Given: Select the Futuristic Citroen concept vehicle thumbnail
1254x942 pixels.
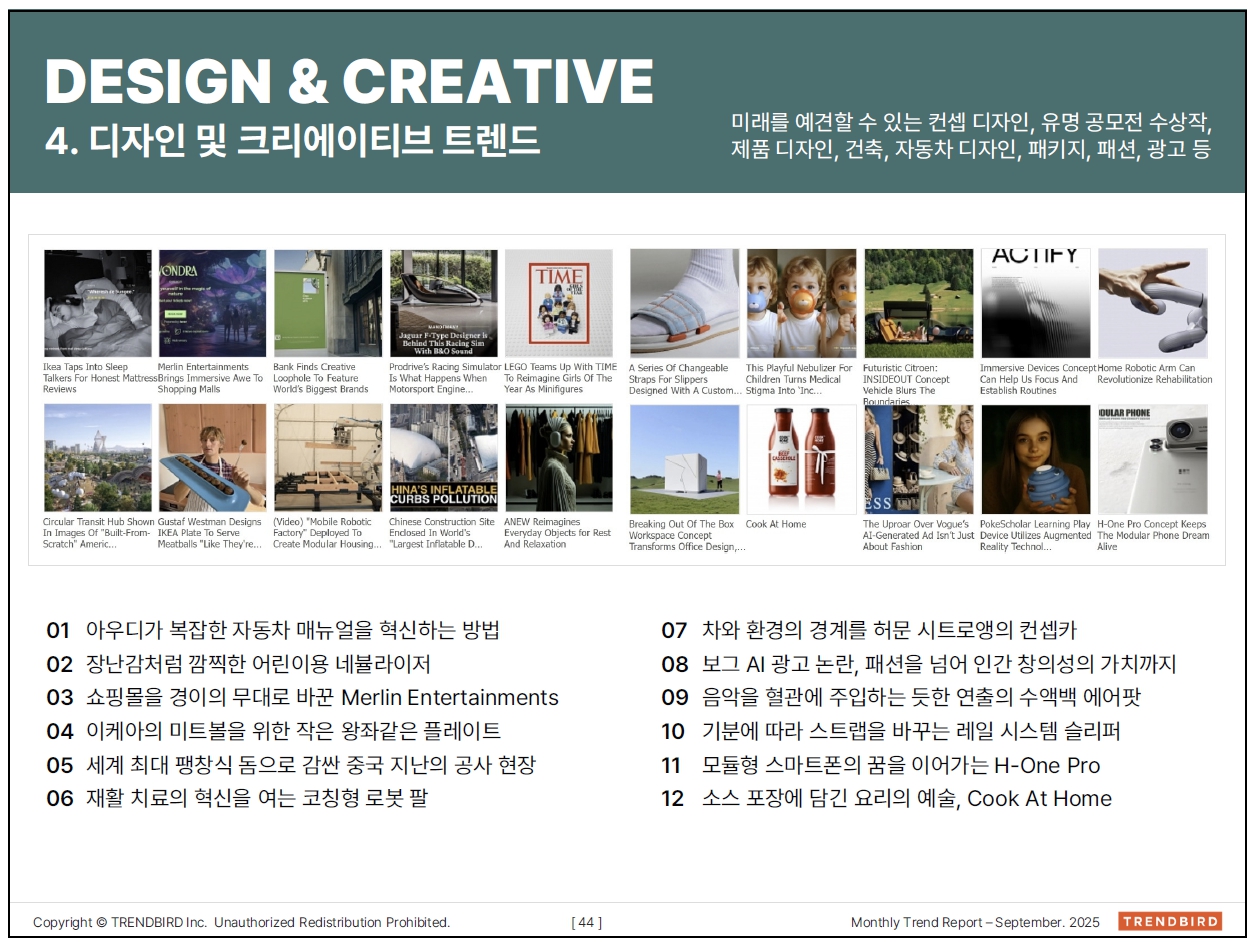Looking at the screenshot, I should point(918,303).
